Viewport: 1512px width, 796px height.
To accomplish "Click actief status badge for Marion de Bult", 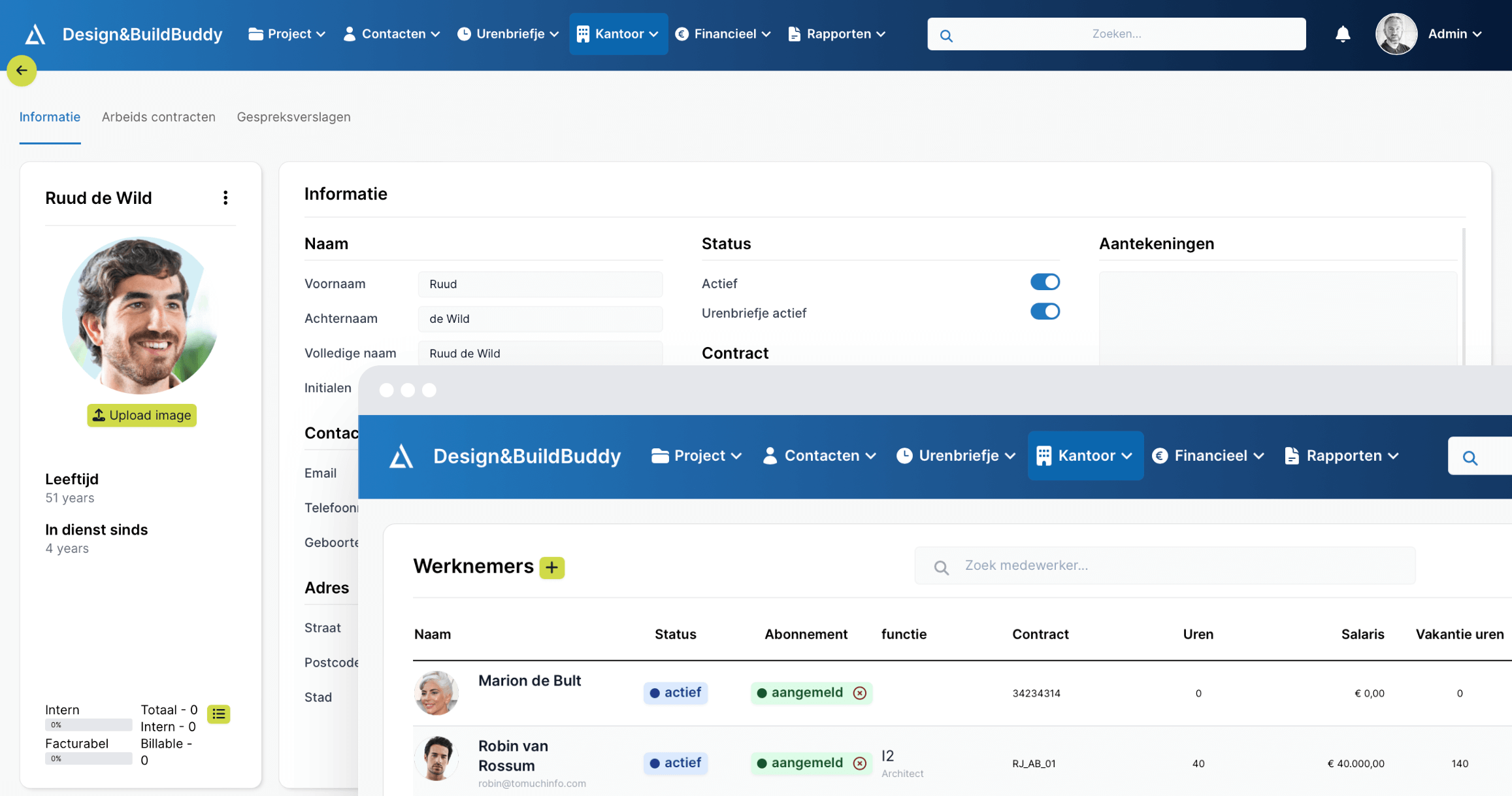I will coord(676,693).
